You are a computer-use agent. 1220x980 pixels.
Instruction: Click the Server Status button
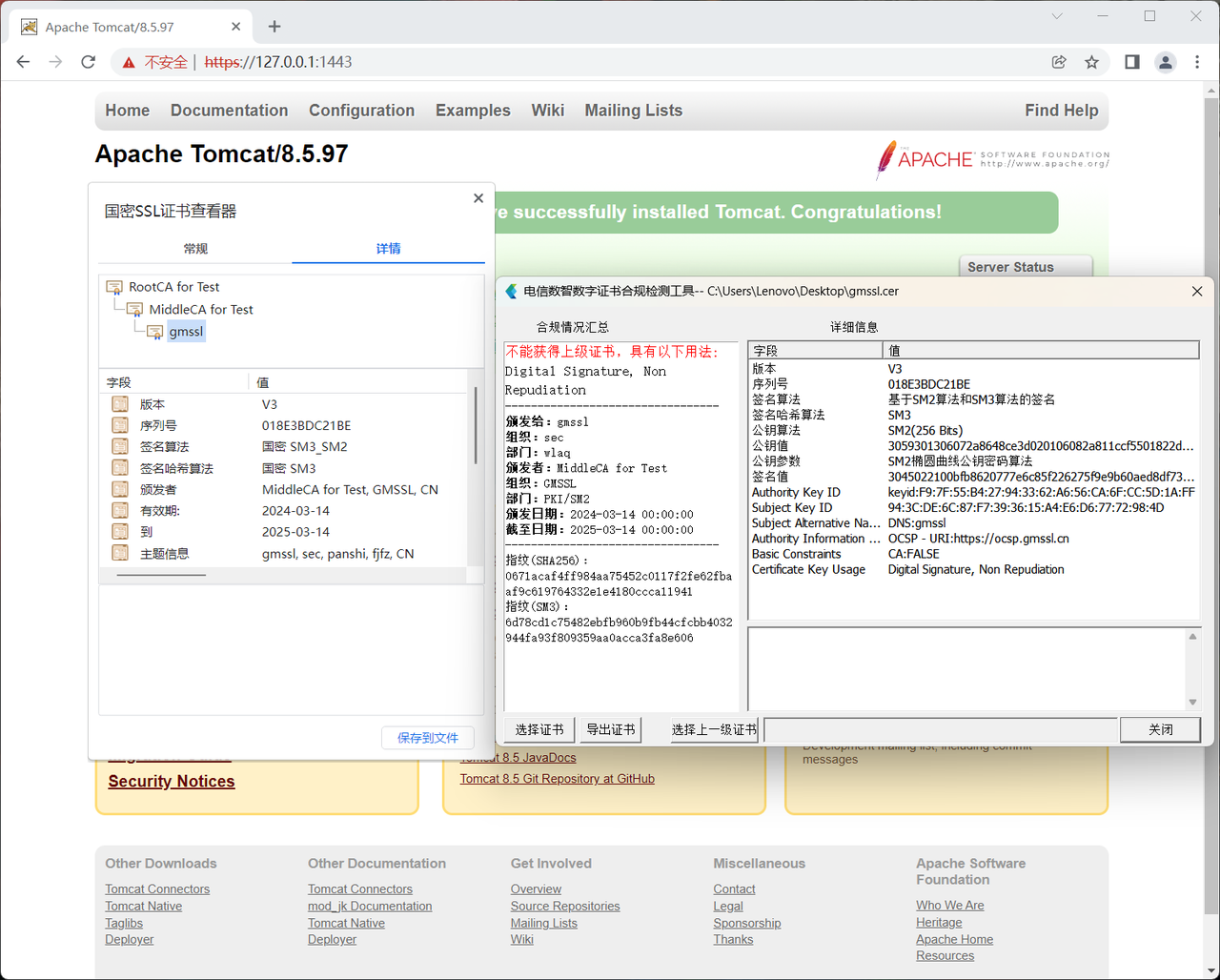[1026, 267]
